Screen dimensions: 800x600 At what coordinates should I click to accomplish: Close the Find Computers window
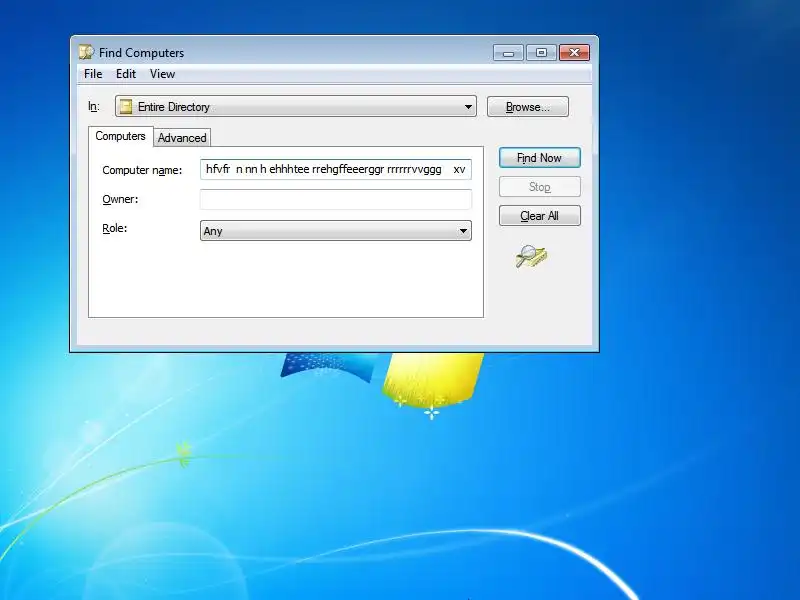(574, 53)
